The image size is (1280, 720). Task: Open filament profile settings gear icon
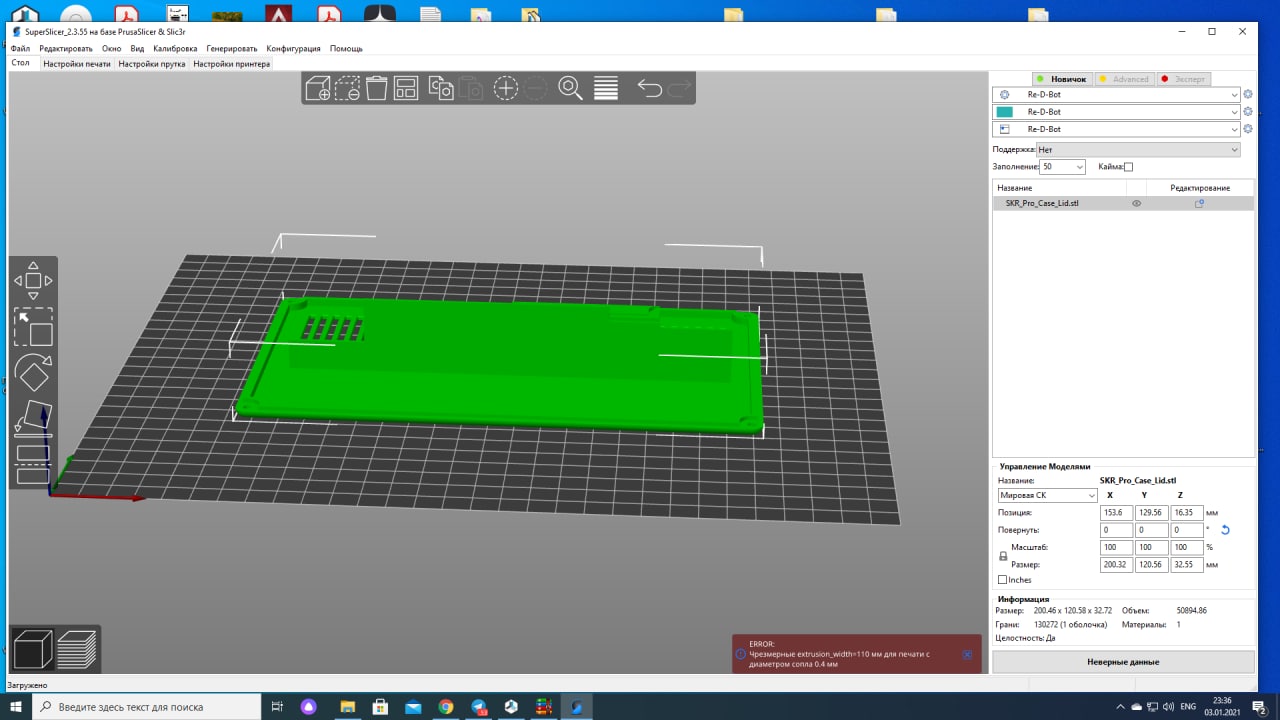click(x=1248, y=112)
